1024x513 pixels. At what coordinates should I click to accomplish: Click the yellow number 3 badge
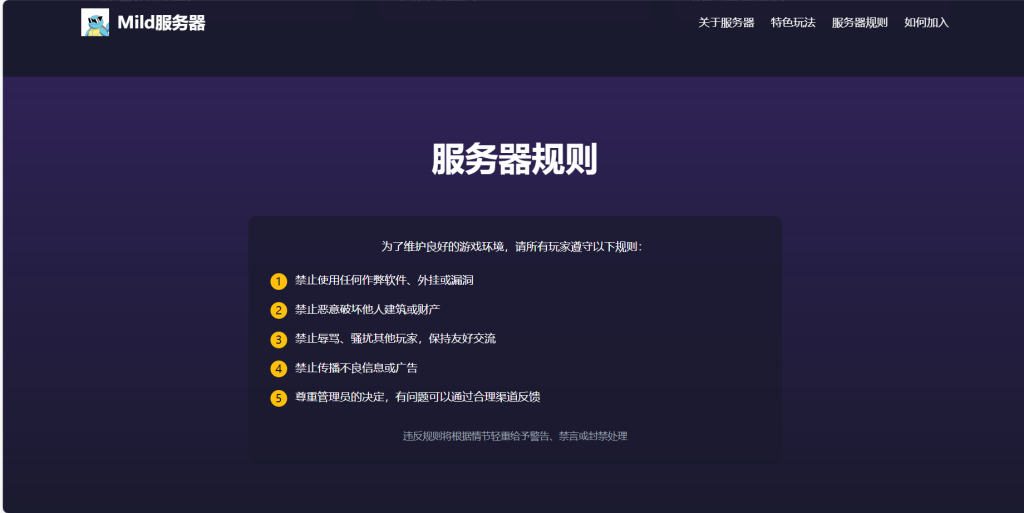[x=279, y=339]
